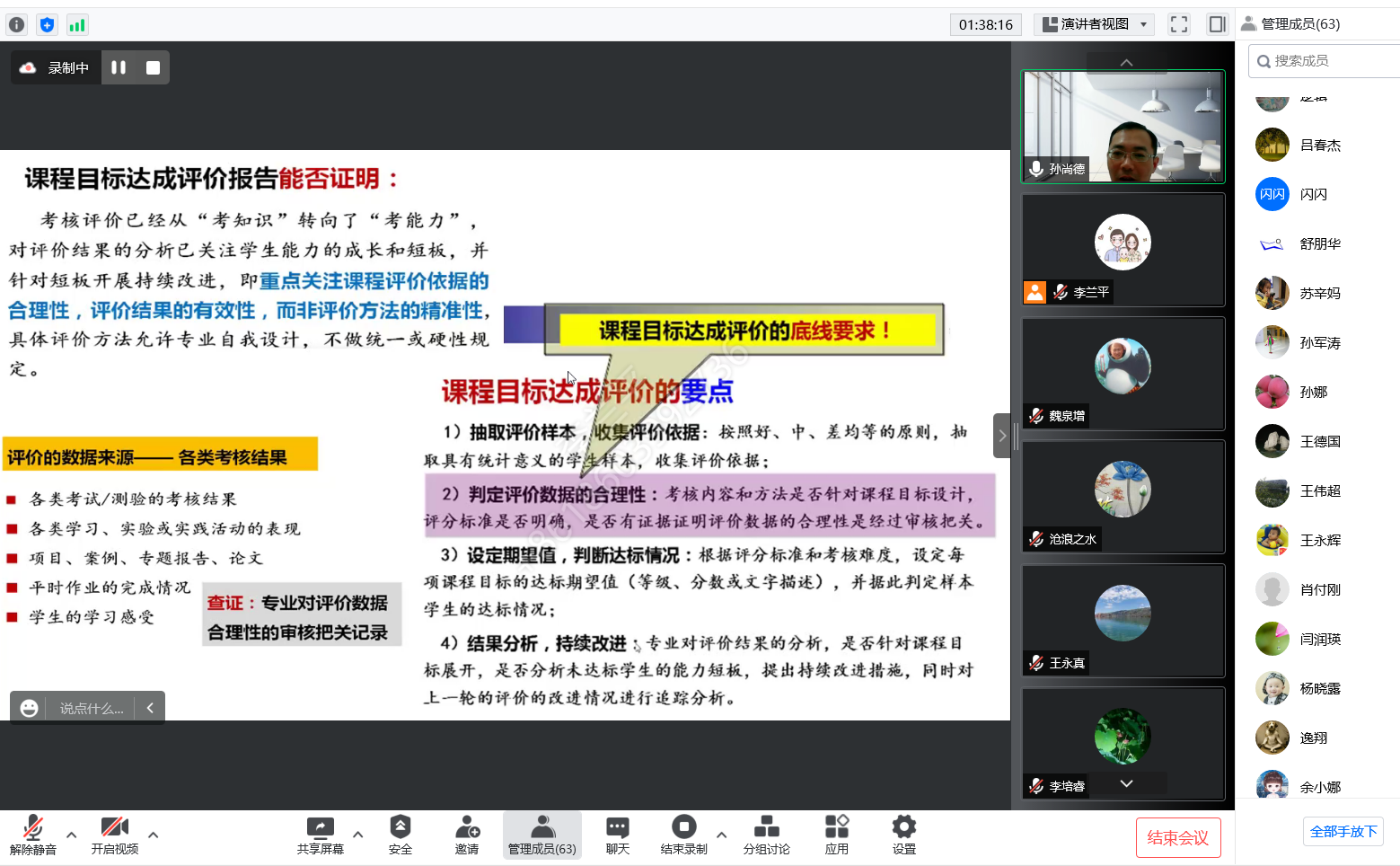The width and height of the screenshot is (1400, 866).
Task: Open the 演讲者视图 view dropdown
Action: click(1094, 24)
